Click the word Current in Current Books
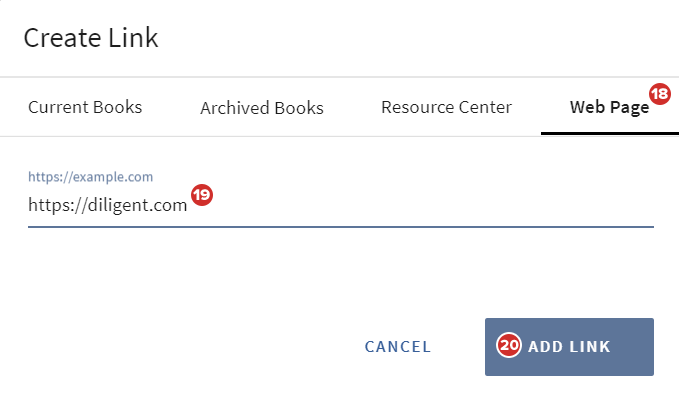679x400 pixels. [x=59, y=107]
